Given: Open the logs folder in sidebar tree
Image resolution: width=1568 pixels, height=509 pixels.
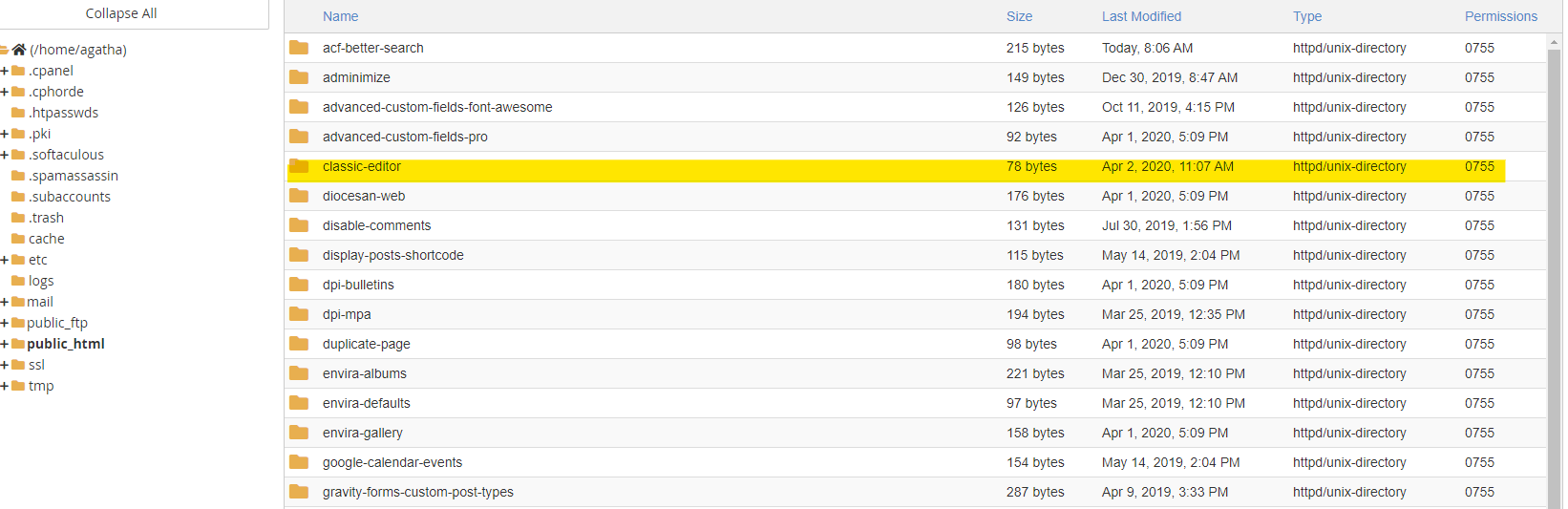Looking at the screenshot, I should (40, 281).
